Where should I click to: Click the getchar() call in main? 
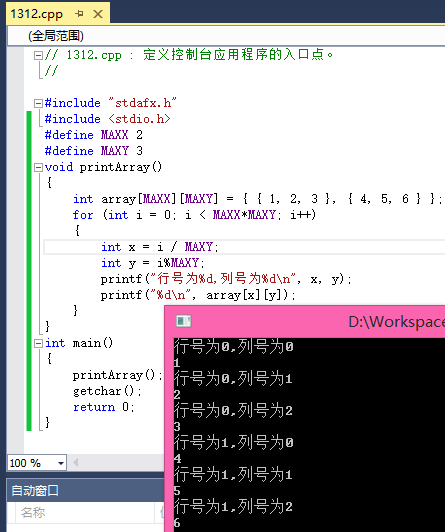pos(107,391)
